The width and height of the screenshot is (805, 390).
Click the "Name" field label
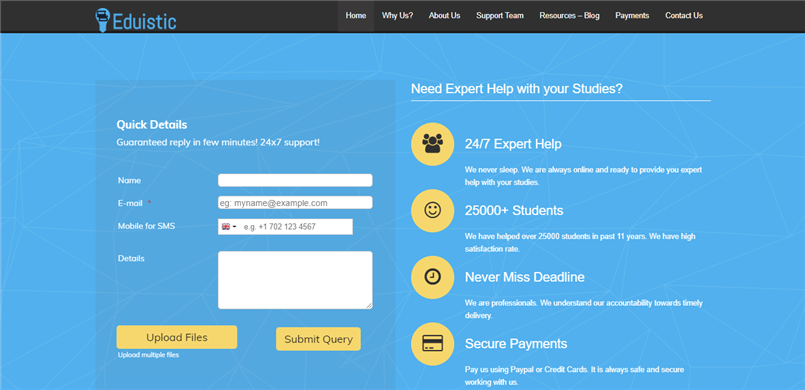[129, 181]
